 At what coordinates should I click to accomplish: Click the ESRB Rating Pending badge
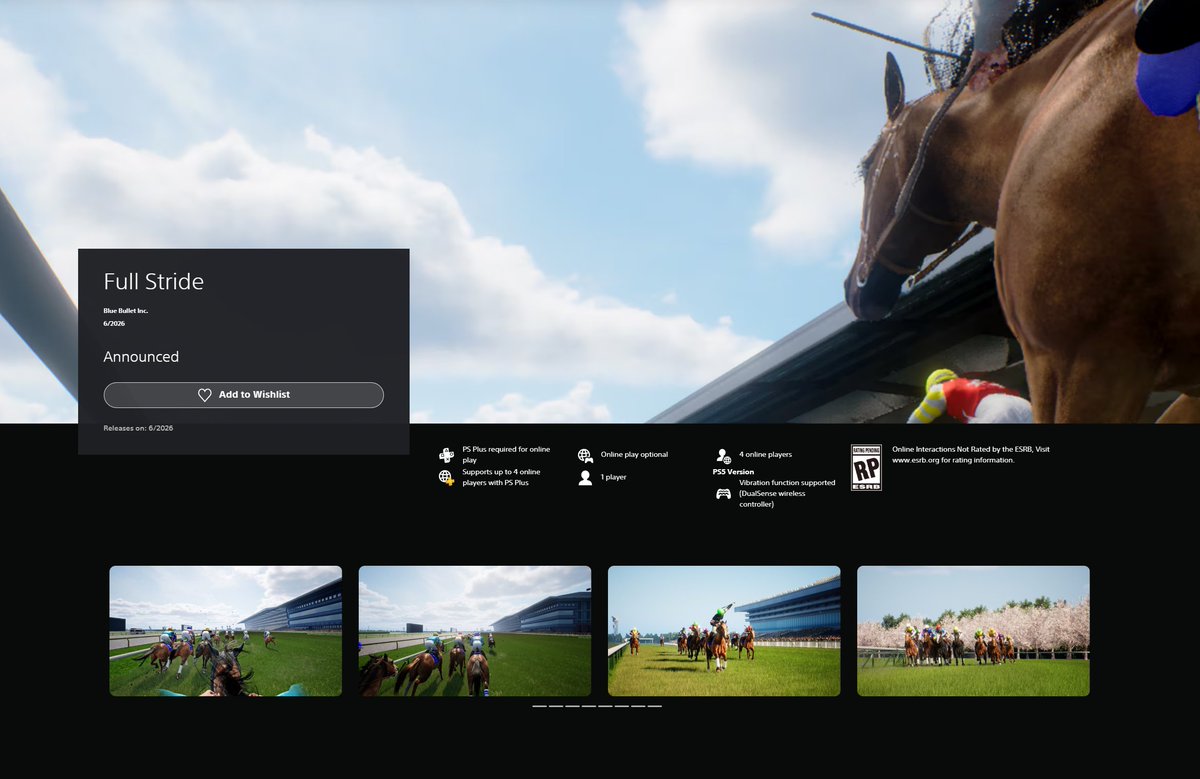point(866,467)
